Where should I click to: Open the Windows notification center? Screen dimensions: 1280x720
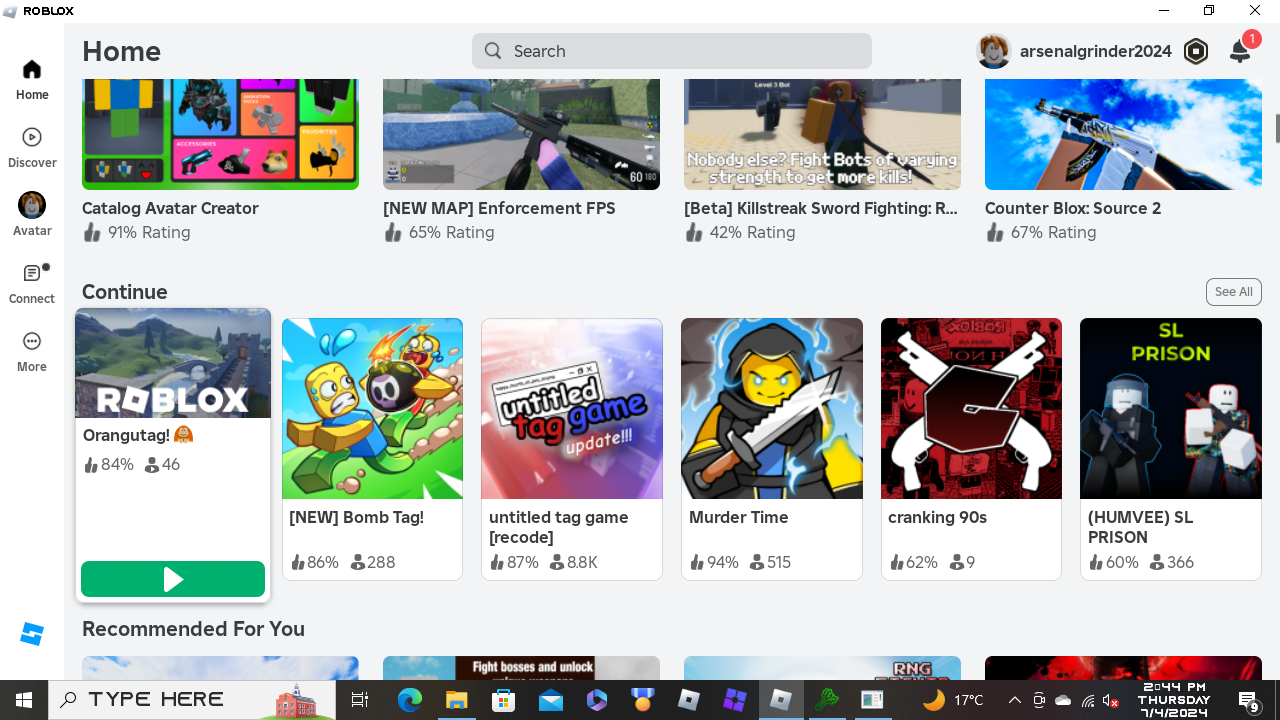(x=1249, y=701)
